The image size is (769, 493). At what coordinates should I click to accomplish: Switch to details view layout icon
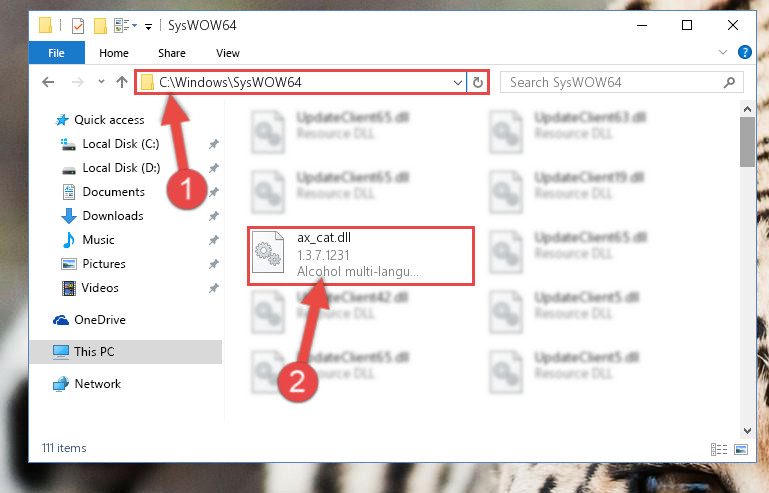(x=718, y=449)
